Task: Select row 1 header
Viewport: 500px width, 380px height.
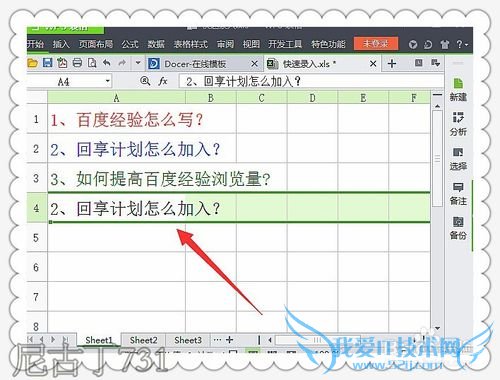Action: pyautogui.click(x=37, y=119)
